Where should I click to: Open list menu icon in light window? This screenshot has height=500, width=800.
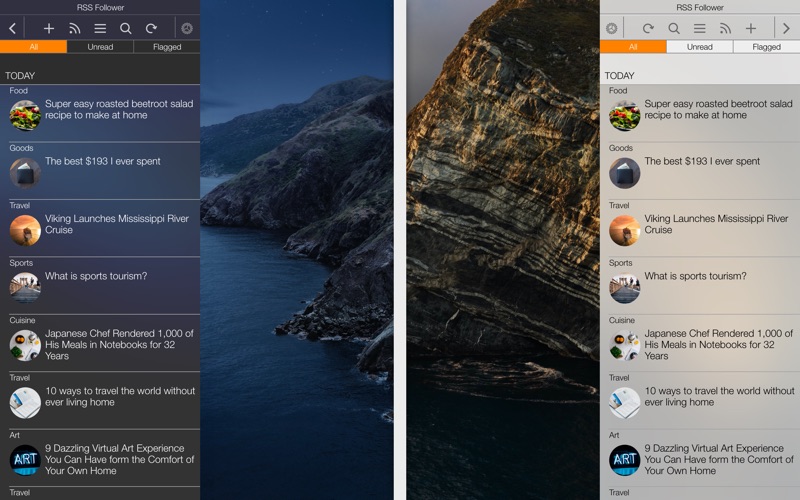click(699, 29)
